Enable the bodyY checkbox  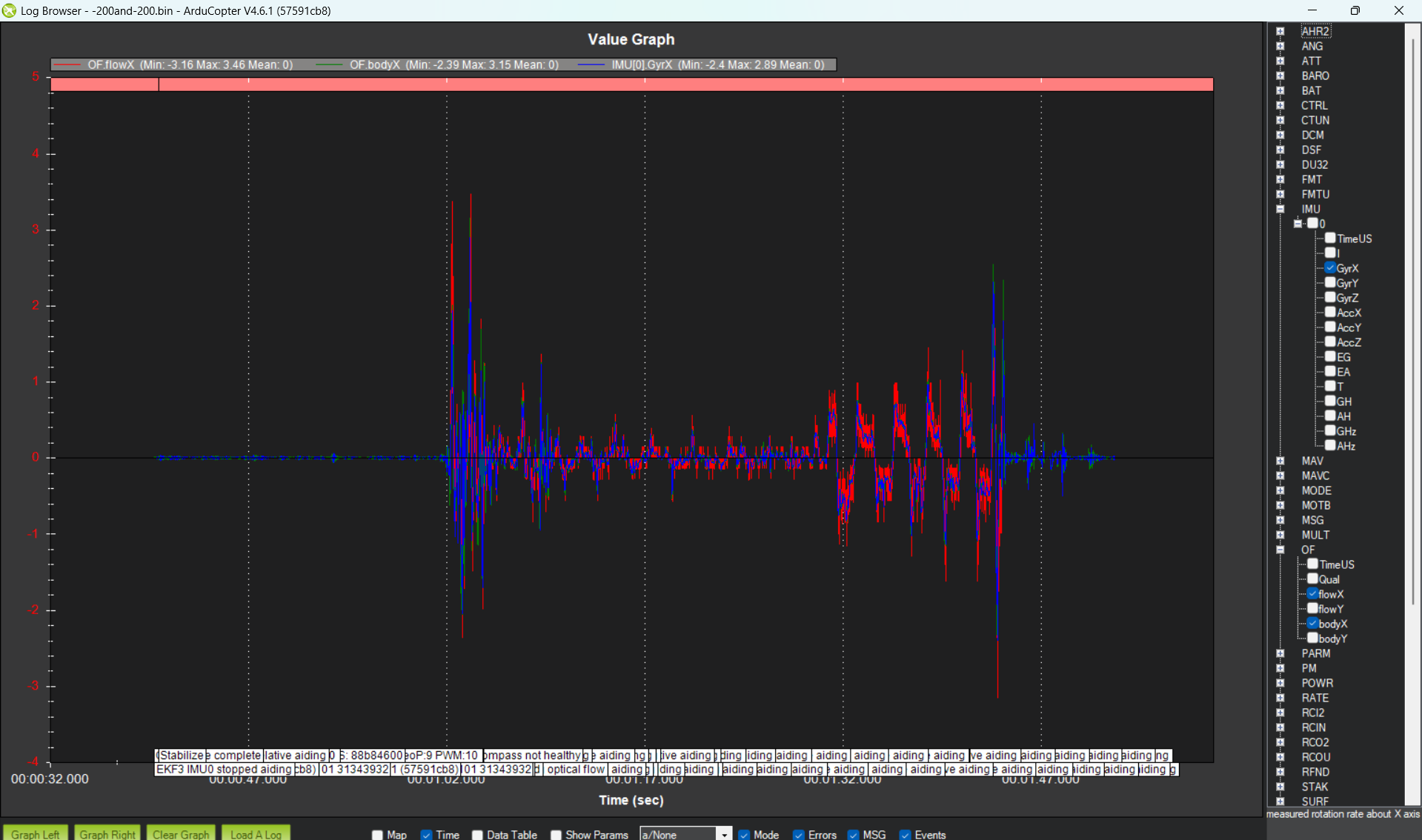pyautogui.click(x=1312, y=638)
